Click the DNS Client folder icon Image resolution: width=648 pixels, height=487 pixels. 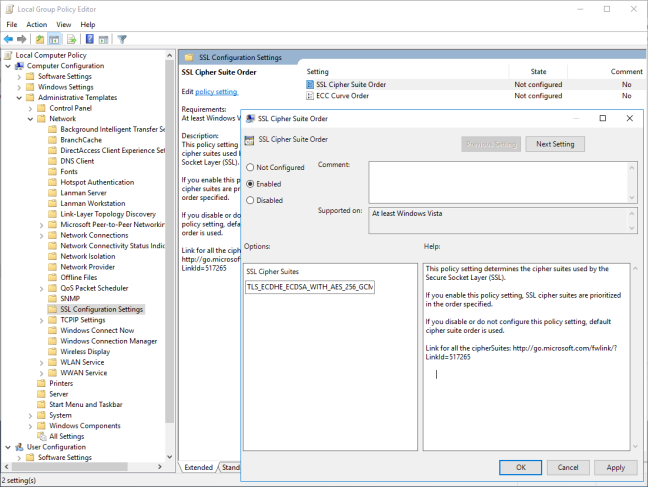coord(52,161)
